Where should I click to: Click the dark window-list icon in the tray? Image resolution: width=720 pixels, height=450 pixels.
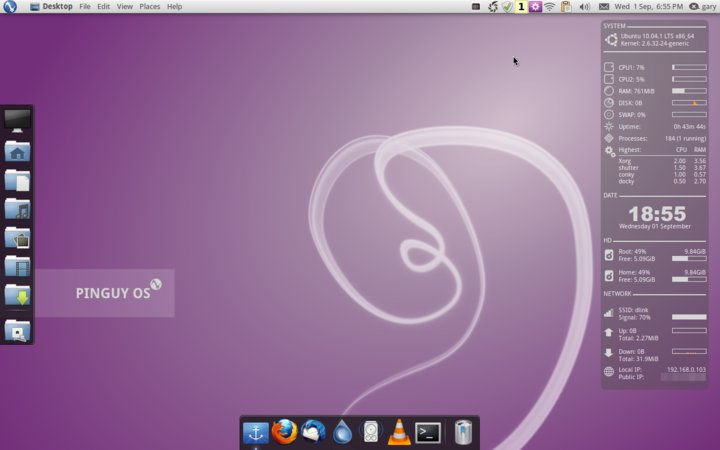point(476,6)
